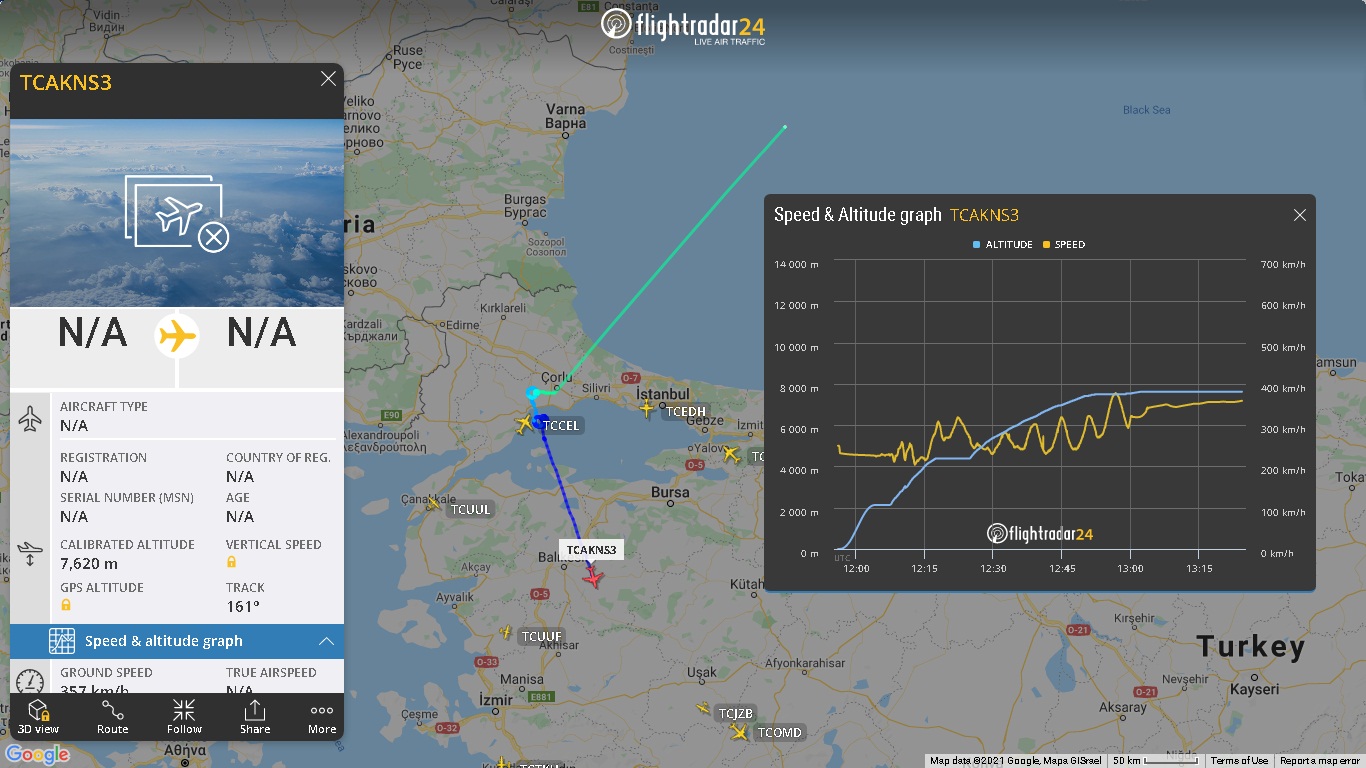This screenshot has height=768, width=1366.
Task: Toggle the SPEED series in graph legend
Action: coord(1063,244)
